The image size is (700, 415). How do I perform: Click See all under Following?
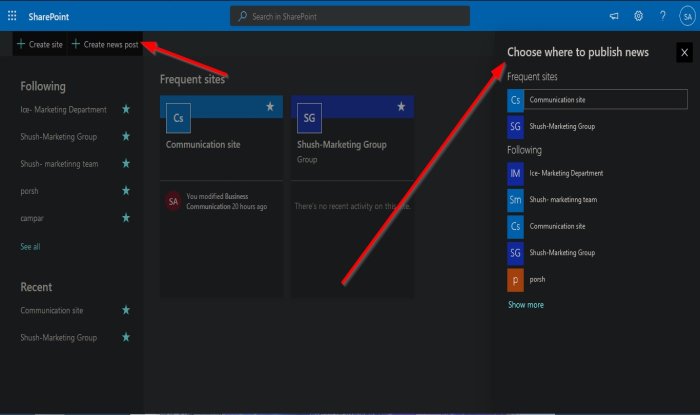click(x=30, y=246)
